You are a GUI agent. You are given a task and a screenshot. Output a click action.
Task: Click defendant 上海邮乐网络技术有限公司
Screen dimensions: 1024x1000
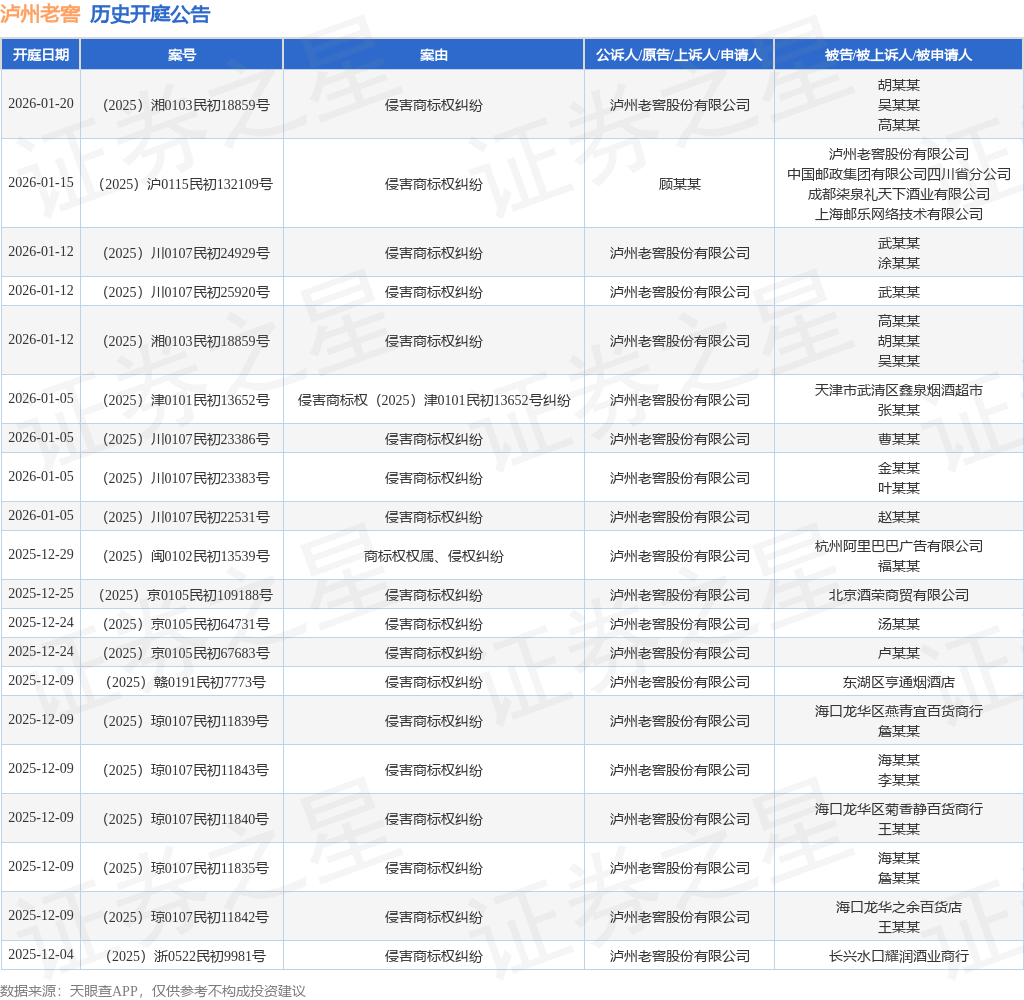click(899, 214)
